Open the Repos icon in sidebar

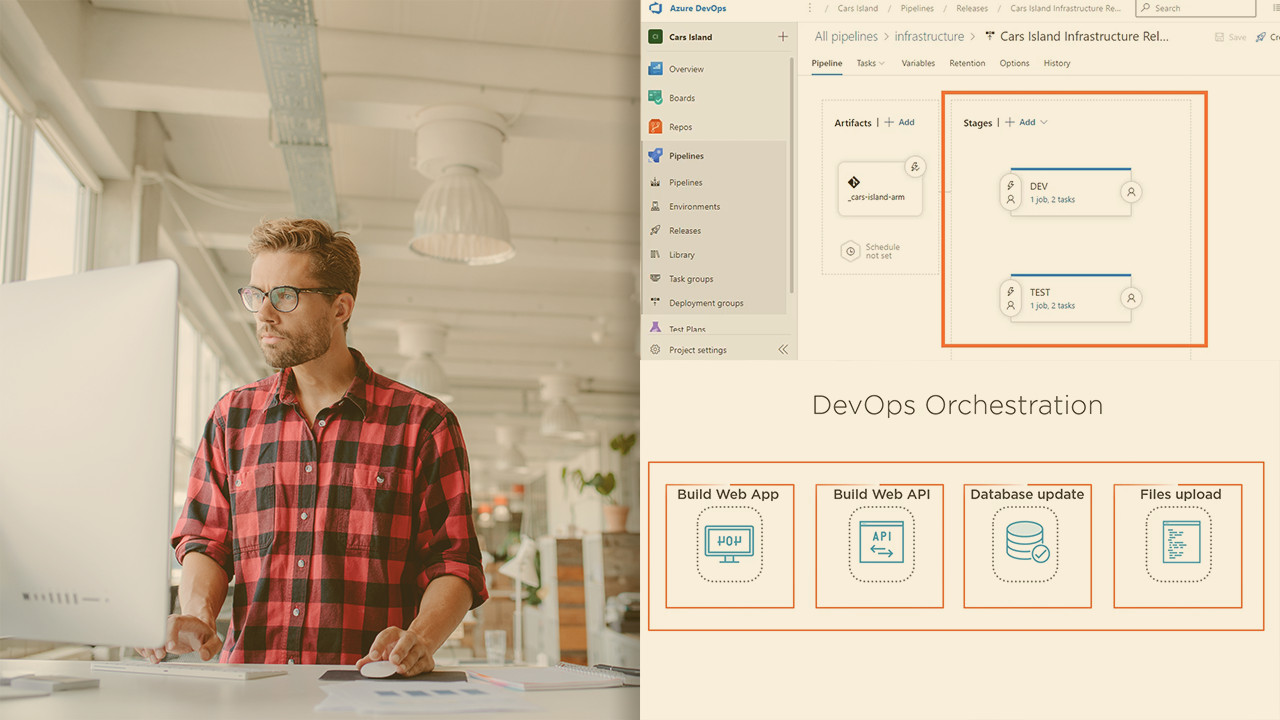tap(655, 127)
